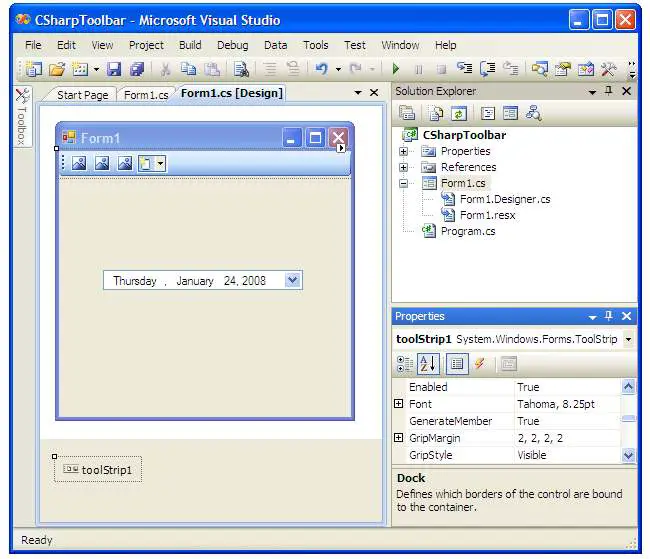Show events with the lightning bolt icon
Viewport: 650px width, 559px height.
coord(480,364)
